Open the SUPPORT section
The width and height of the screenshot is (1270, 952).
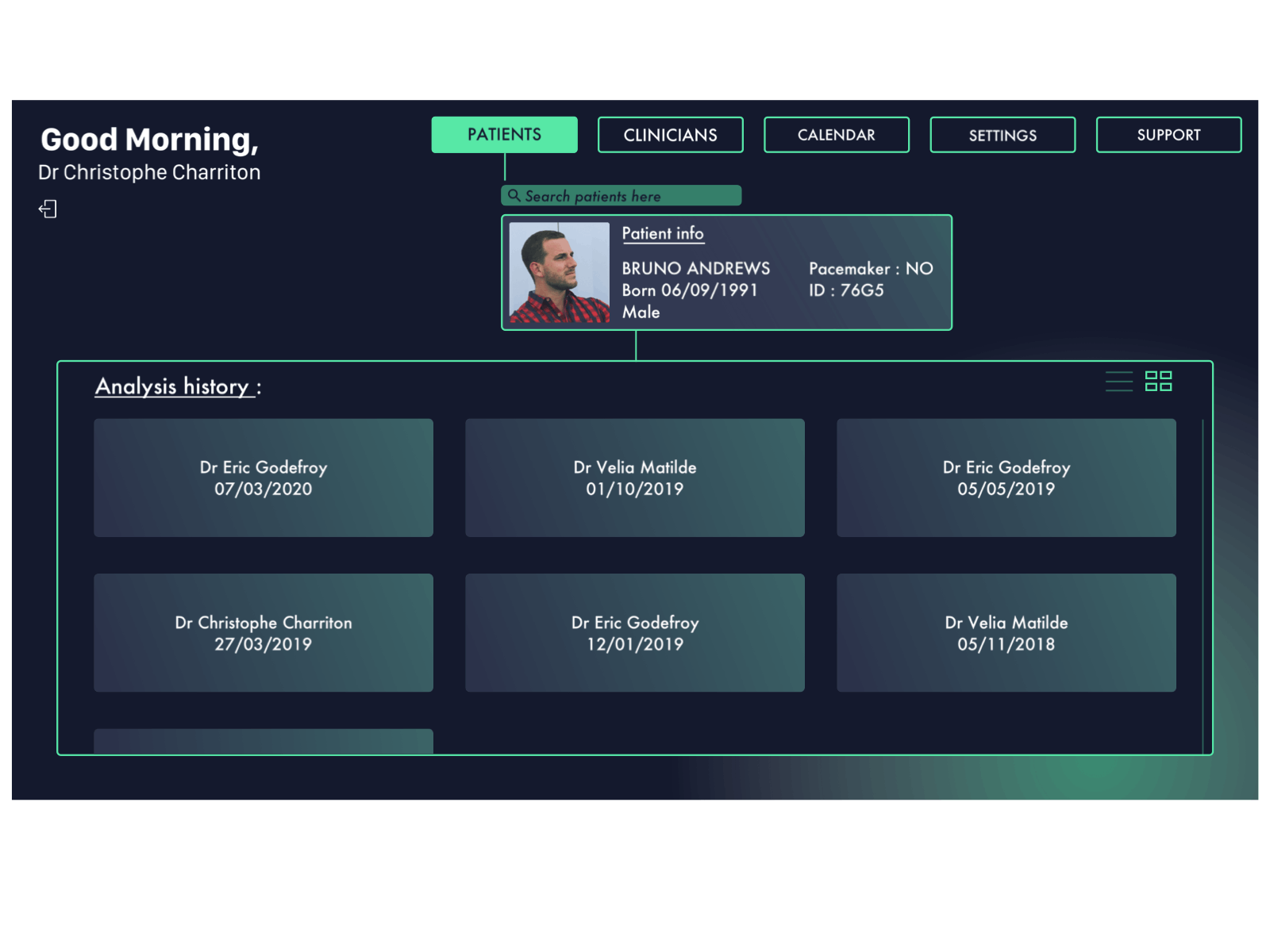coord(1168,134)
